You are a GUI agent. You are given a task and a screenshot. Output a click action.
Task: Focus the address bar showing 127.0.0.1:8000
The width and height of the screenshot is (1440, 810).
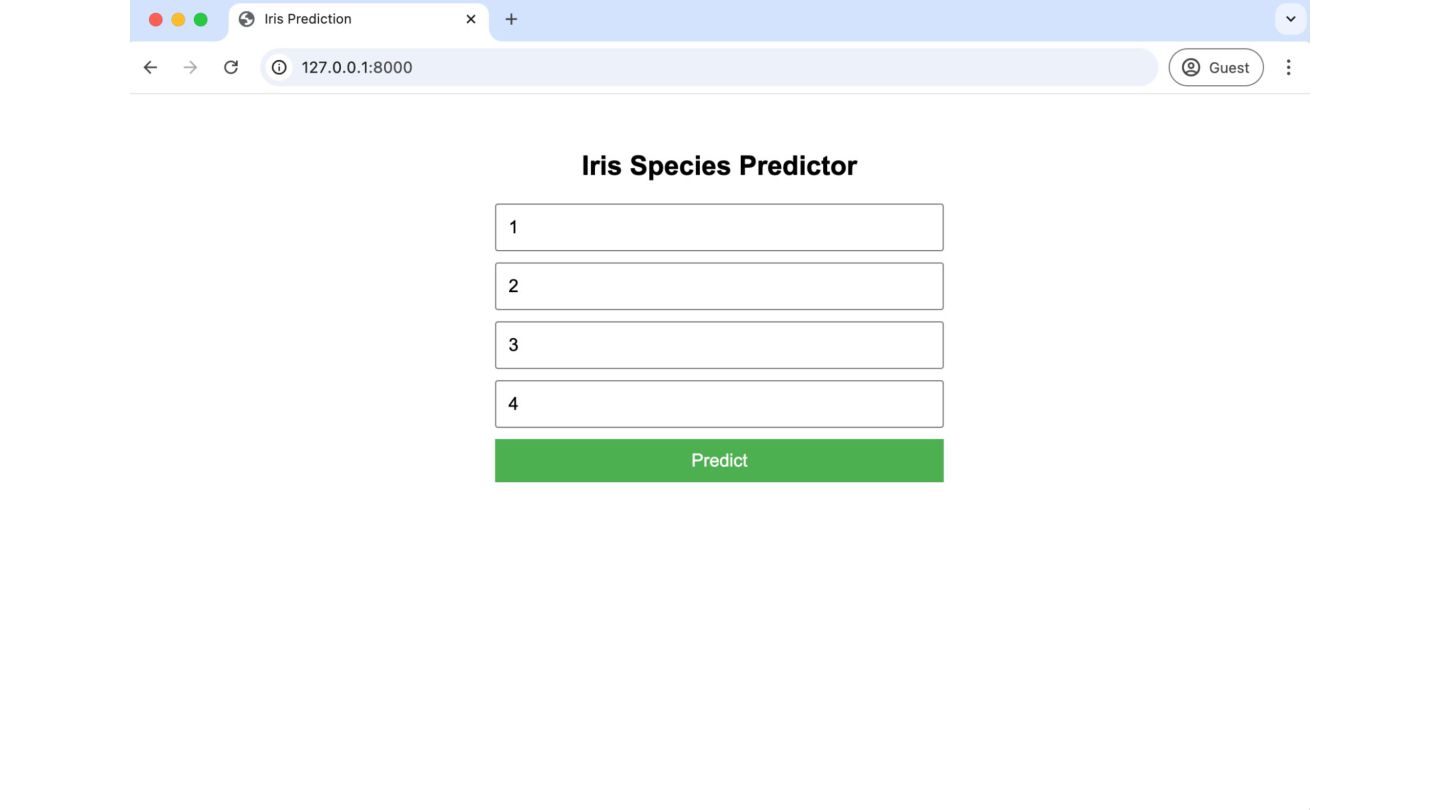tap(700, 67)
